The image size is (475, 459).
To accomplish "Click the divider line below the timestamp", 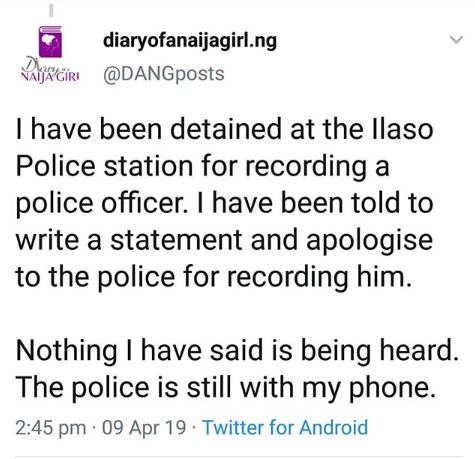I will [239, 456].
